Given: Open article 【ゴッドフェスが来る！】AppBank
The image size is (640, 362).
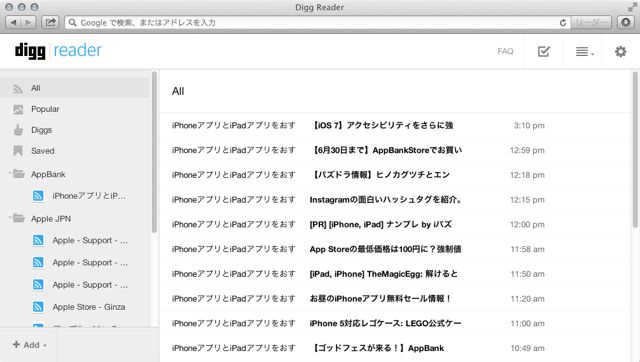Looking at the screenshot, I should [x=377, y=348].
